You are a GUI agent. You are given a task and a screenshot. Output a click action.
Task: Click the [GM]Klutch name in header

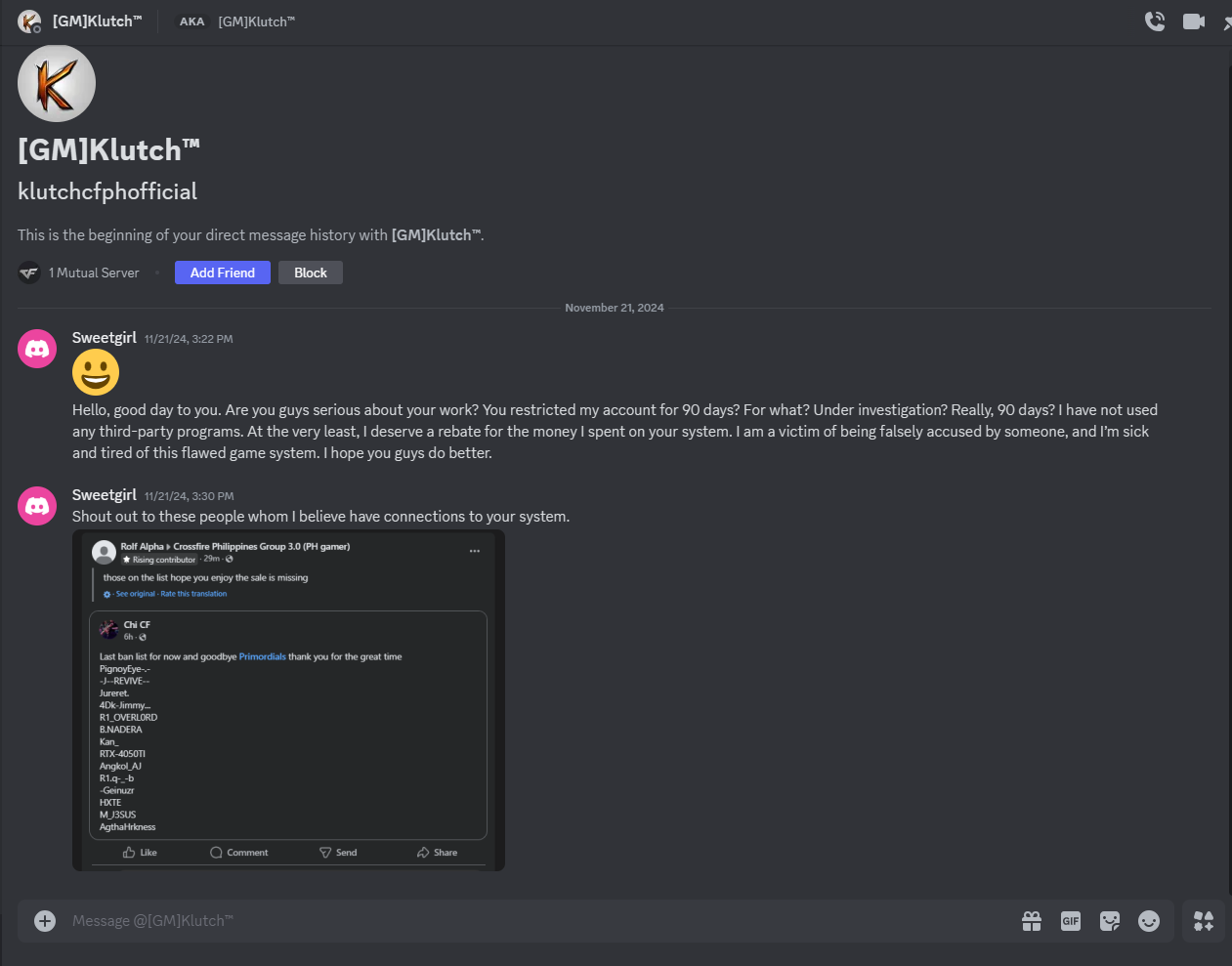point(97,21)
